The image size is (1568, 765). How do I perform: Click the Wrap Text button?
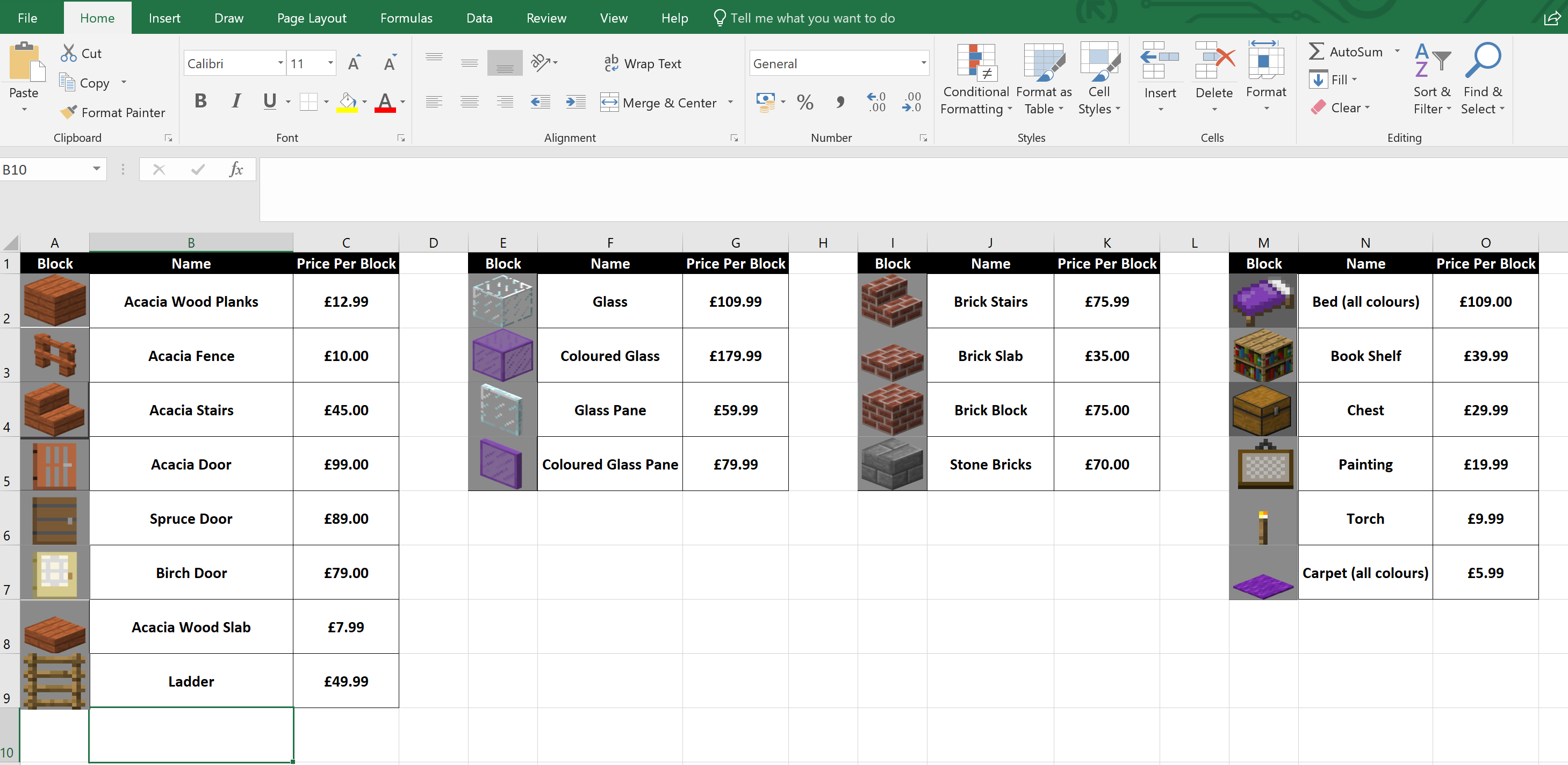[640, 62]
